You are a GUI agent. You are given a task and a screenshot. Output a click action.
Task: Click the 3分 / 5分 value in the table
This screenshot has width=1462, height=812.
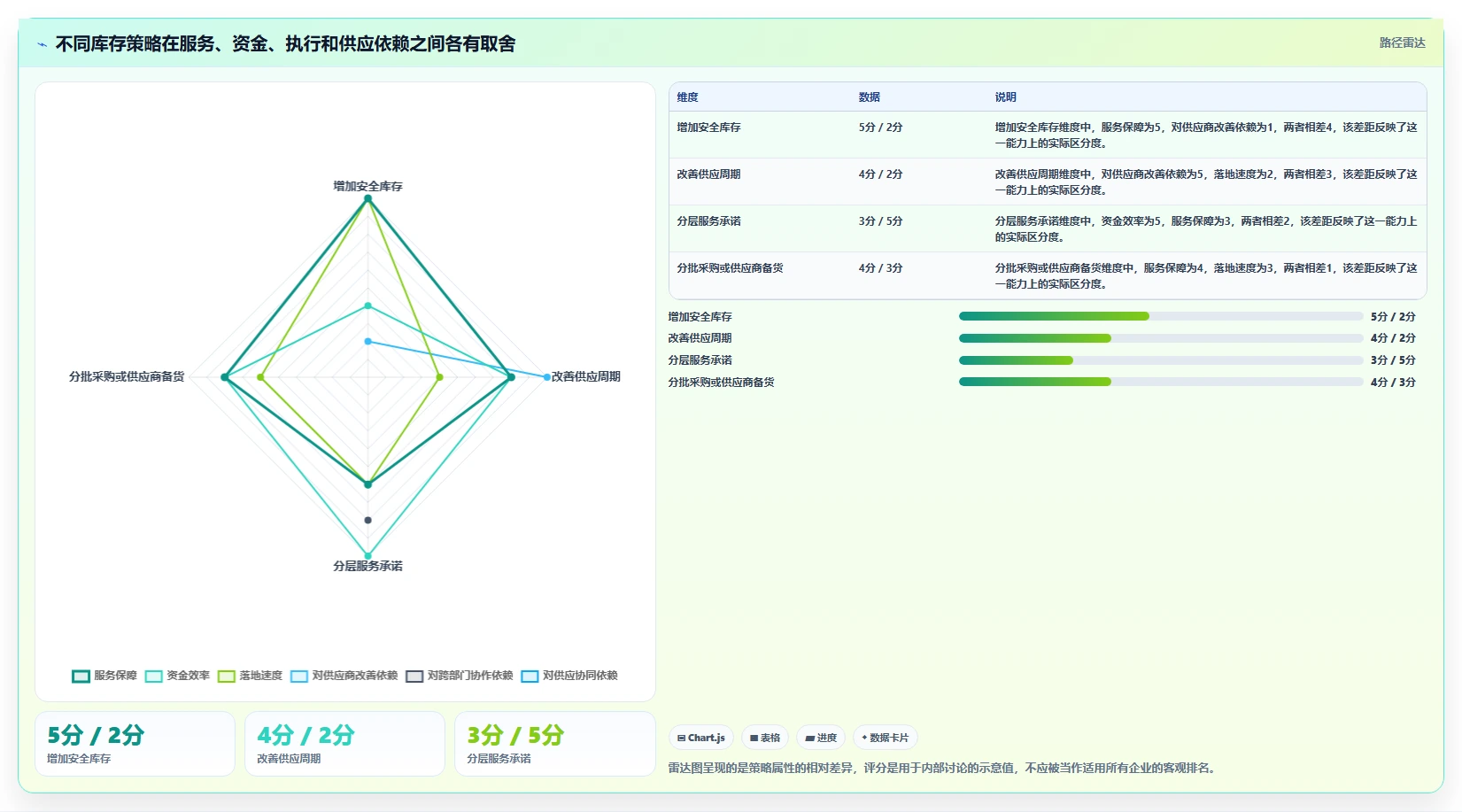point(880,221)
